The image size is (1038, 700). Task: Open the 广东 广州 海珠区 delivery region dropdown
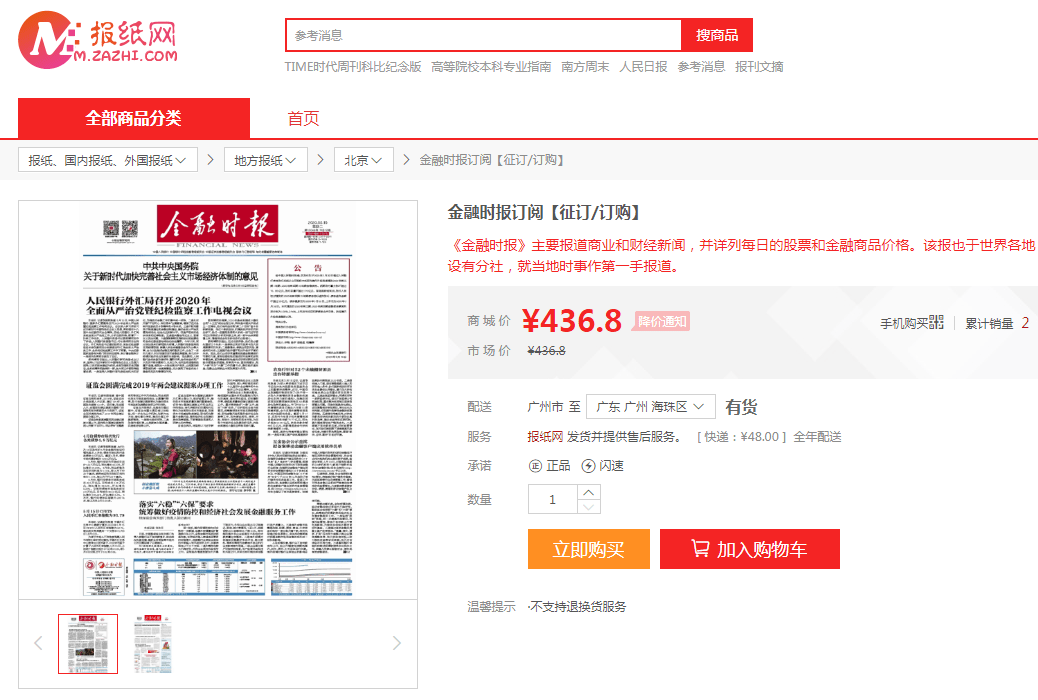[x=651, y=407]
